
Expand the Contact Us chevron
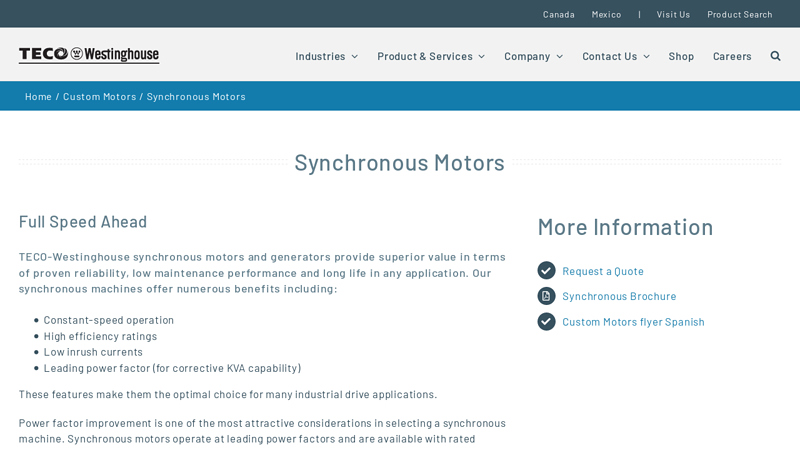coord(646,57)
